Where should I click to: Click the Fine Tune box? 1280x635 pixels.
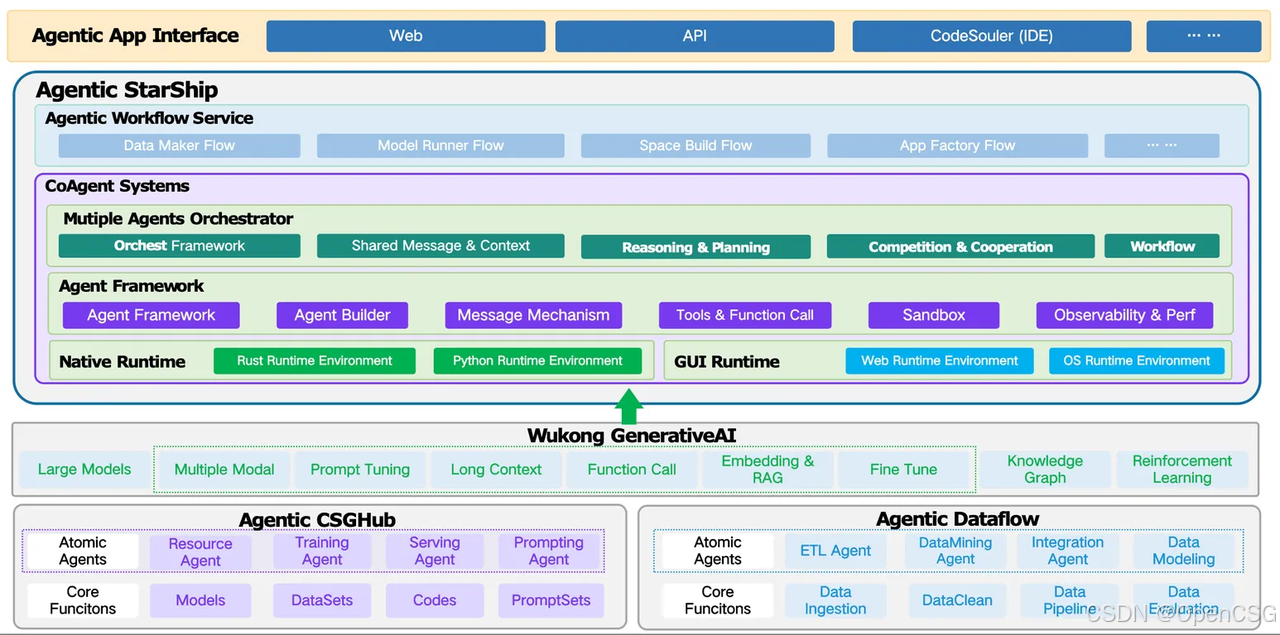click(x=904, y=469)
